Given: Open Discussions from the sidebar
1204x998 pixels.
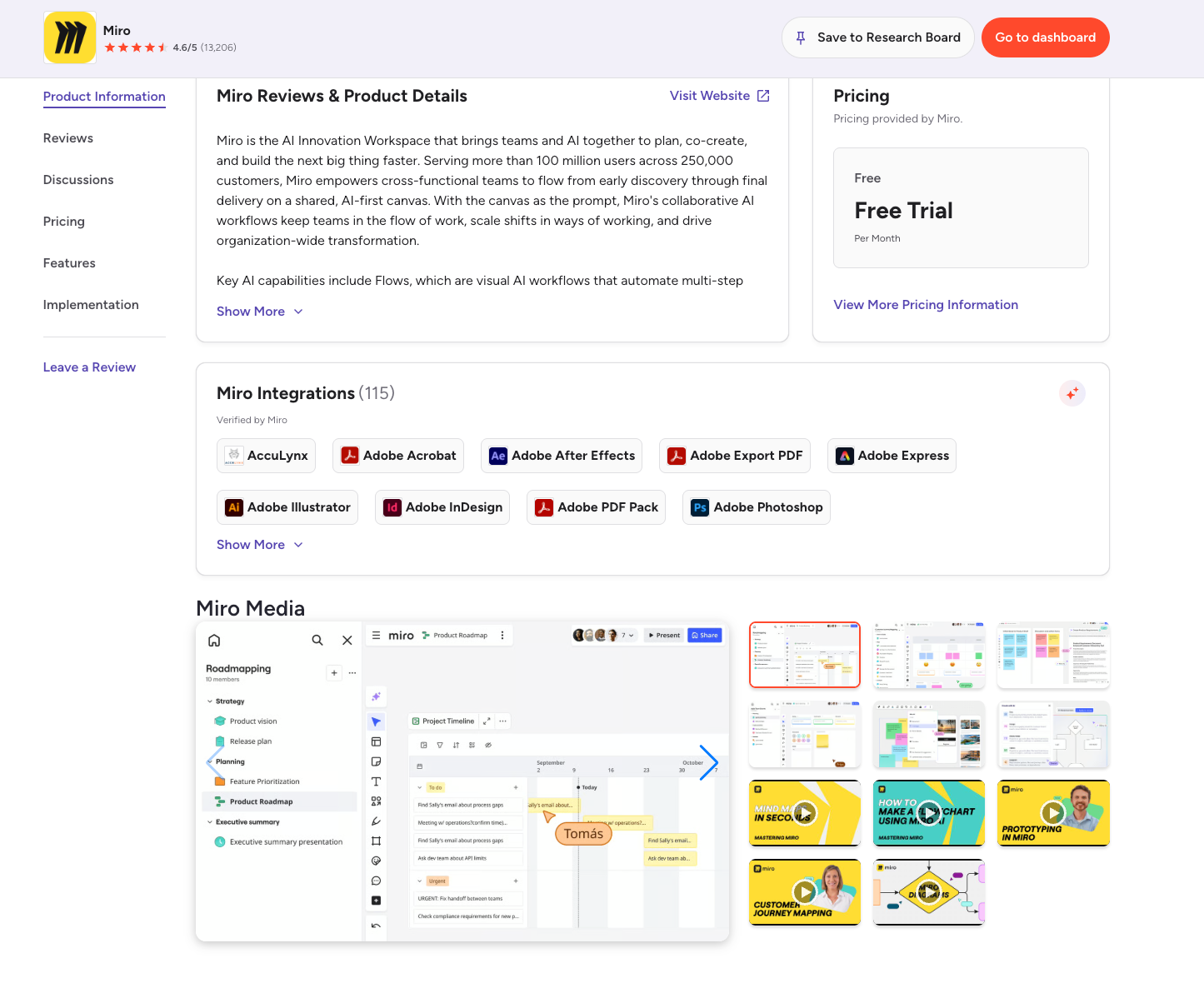Looking at the screenshot, I should click(78, 180).
